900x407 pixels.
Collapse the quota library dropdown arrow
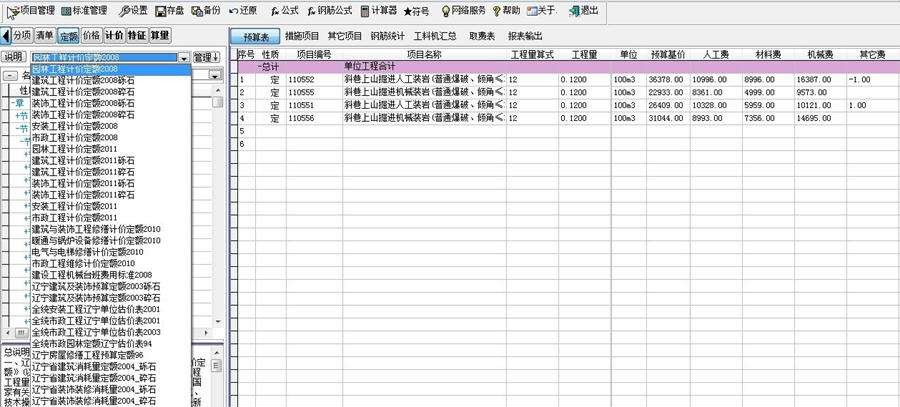coord(183,57)
